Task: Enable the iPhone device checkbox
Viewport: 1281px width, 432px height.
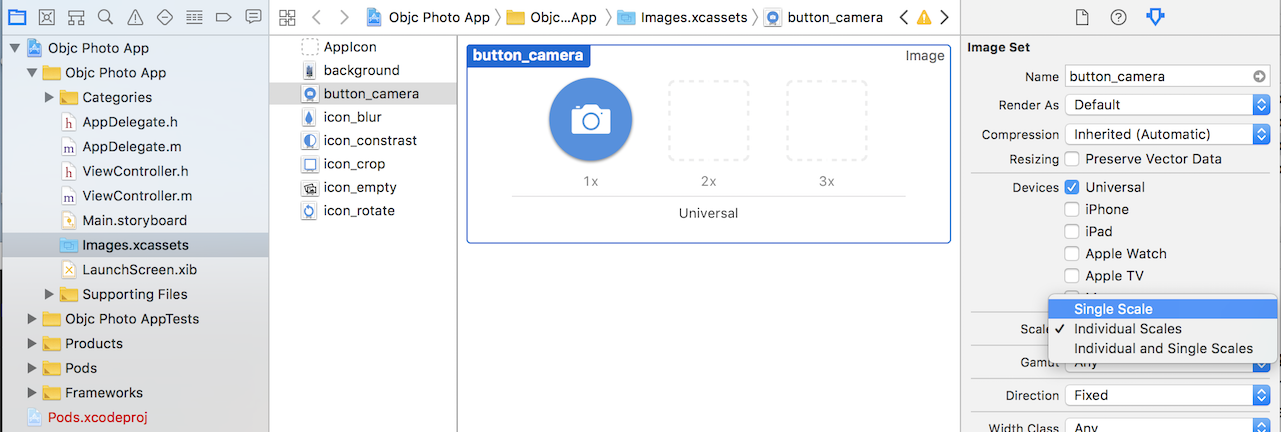Action: tap(1072, 209)
